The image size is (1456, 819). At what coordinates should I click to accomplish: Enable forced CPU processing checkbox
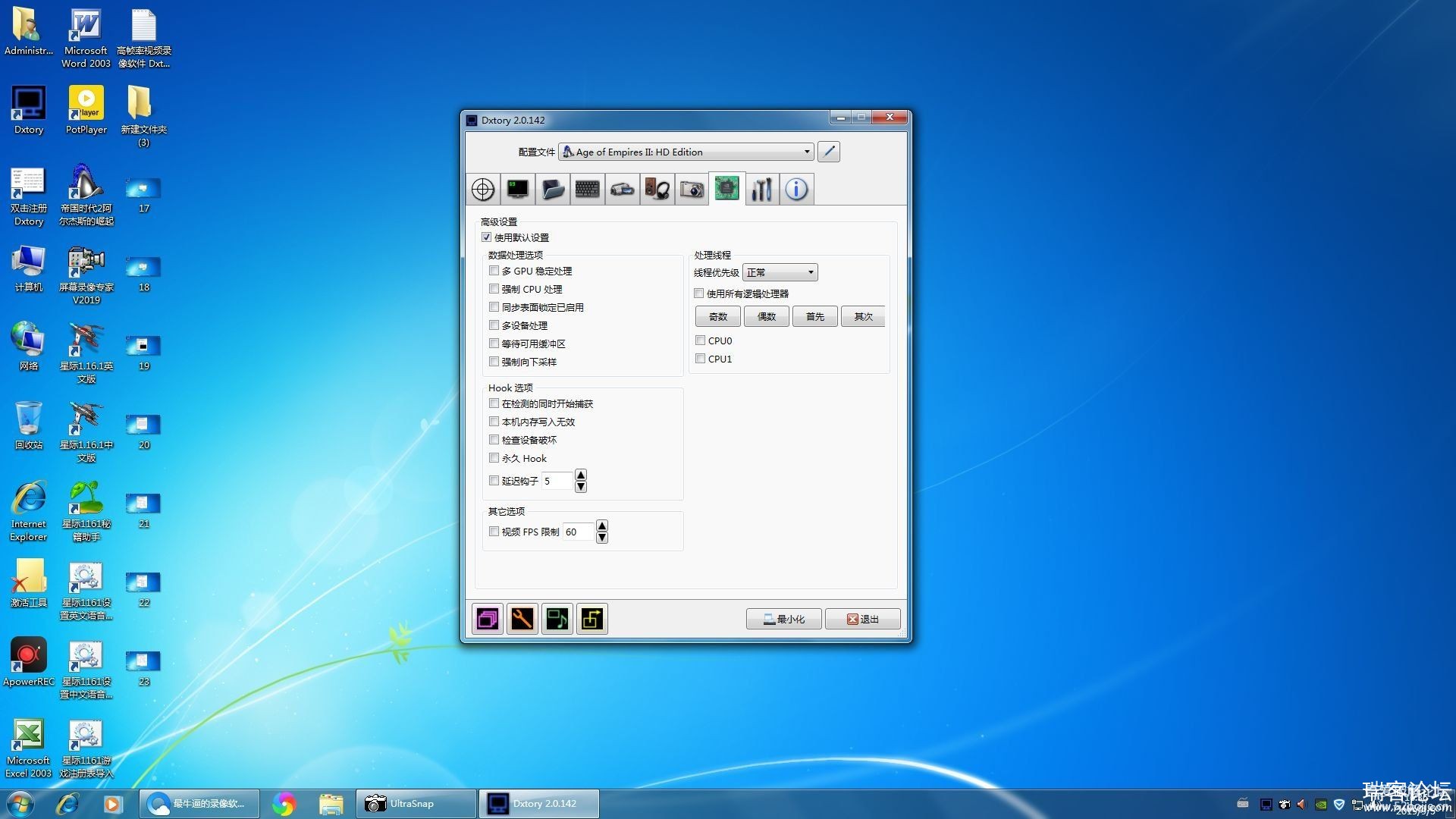pyautogui.click(x=494, y=289)
